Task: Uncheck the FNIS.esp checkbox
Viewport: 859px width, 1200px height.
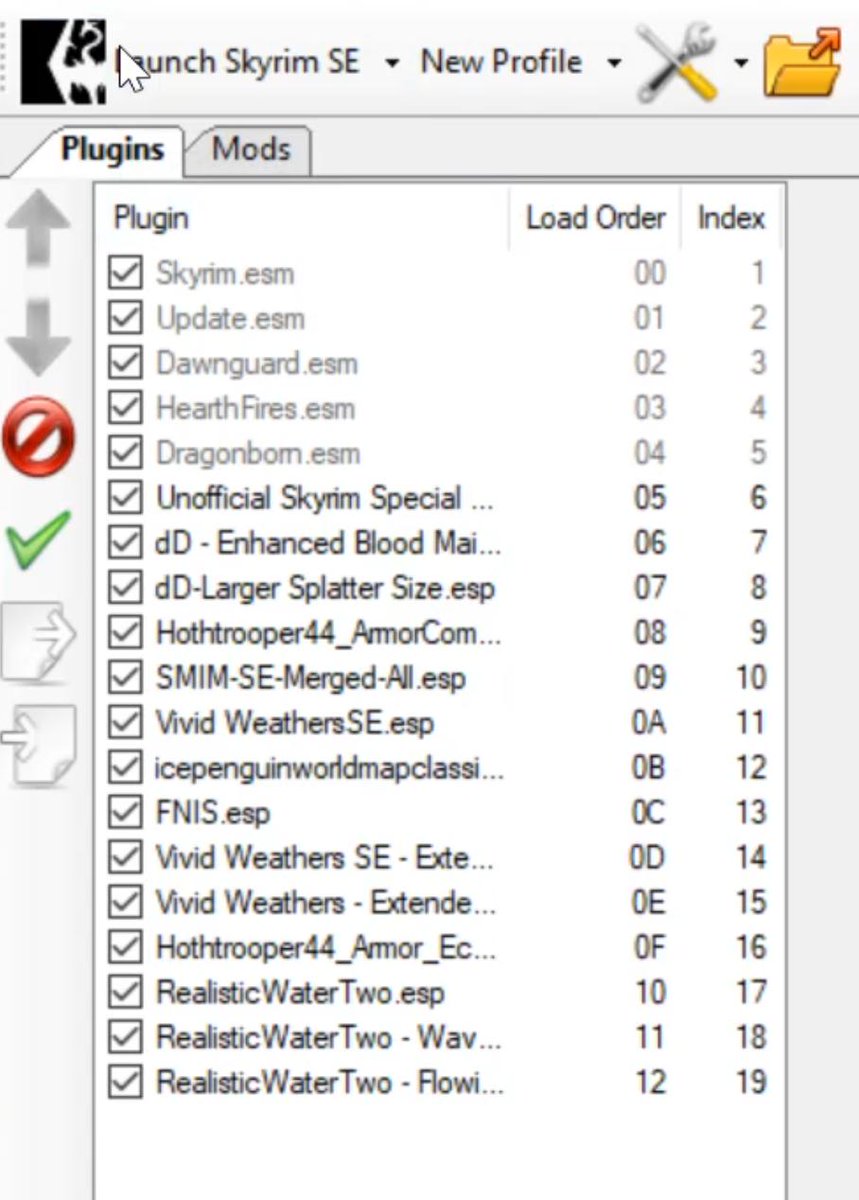Action: pos(125,813)
